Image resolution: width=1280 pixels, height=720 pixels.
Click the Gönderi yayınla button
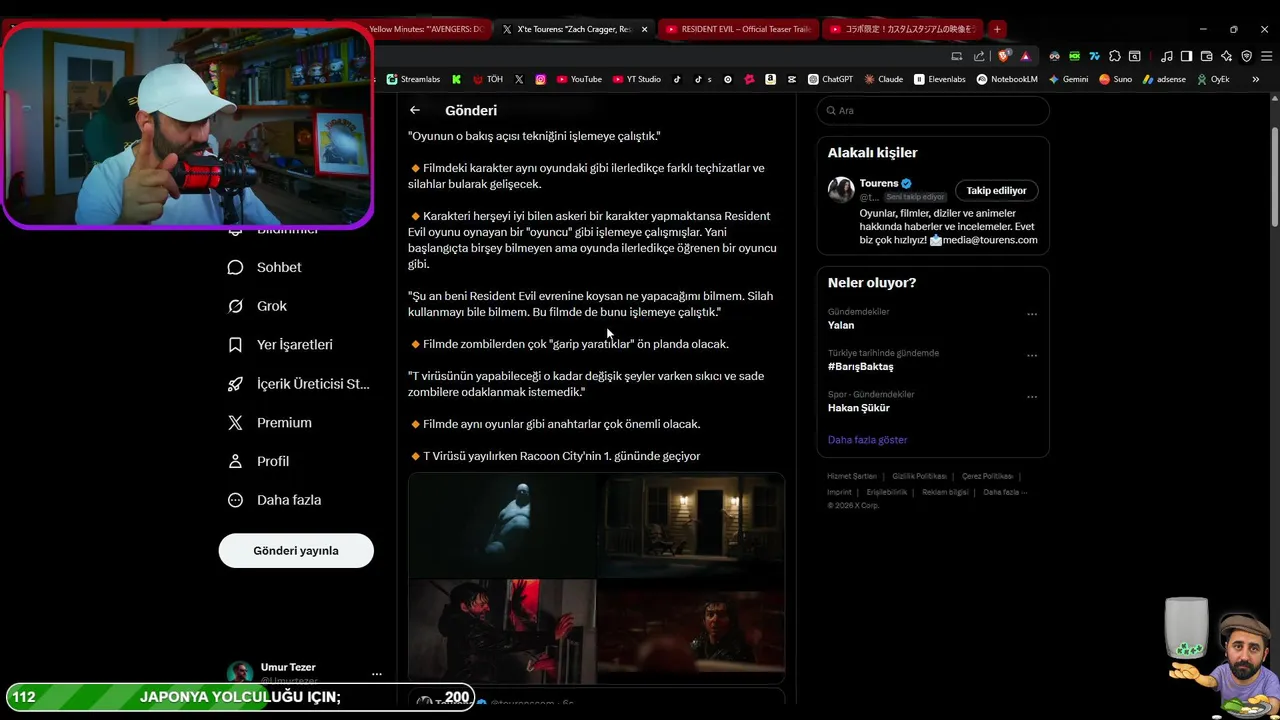coord(296,551)
